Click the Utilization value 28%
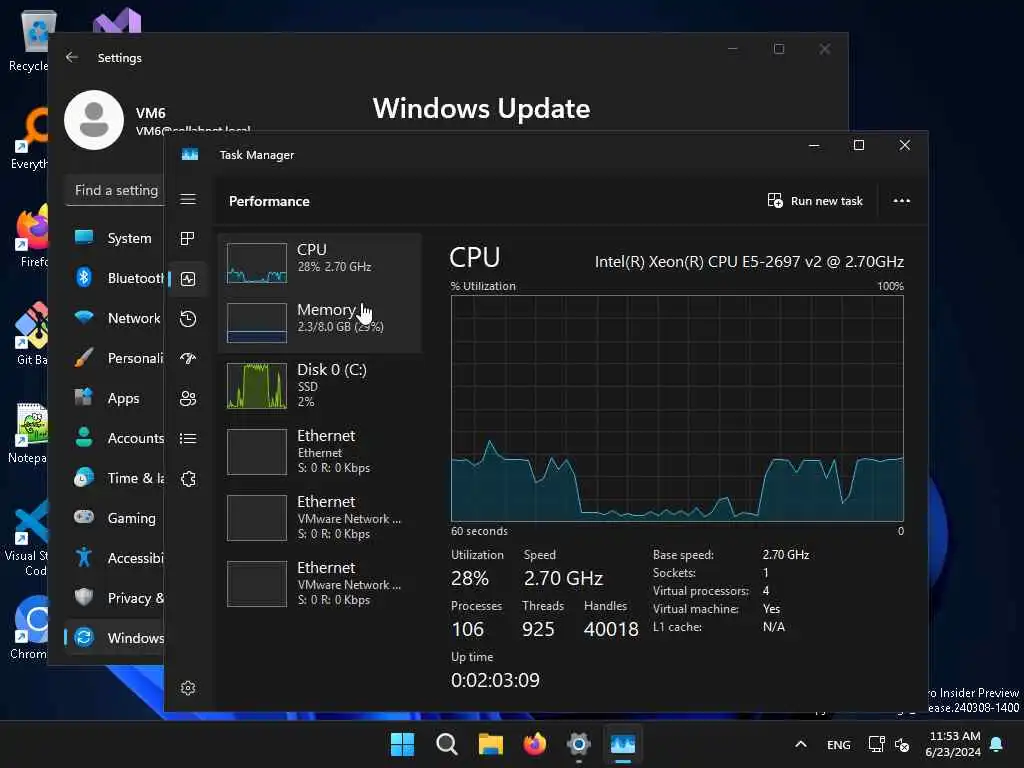The image size is (1024, 768). click(x=470, y=578)
